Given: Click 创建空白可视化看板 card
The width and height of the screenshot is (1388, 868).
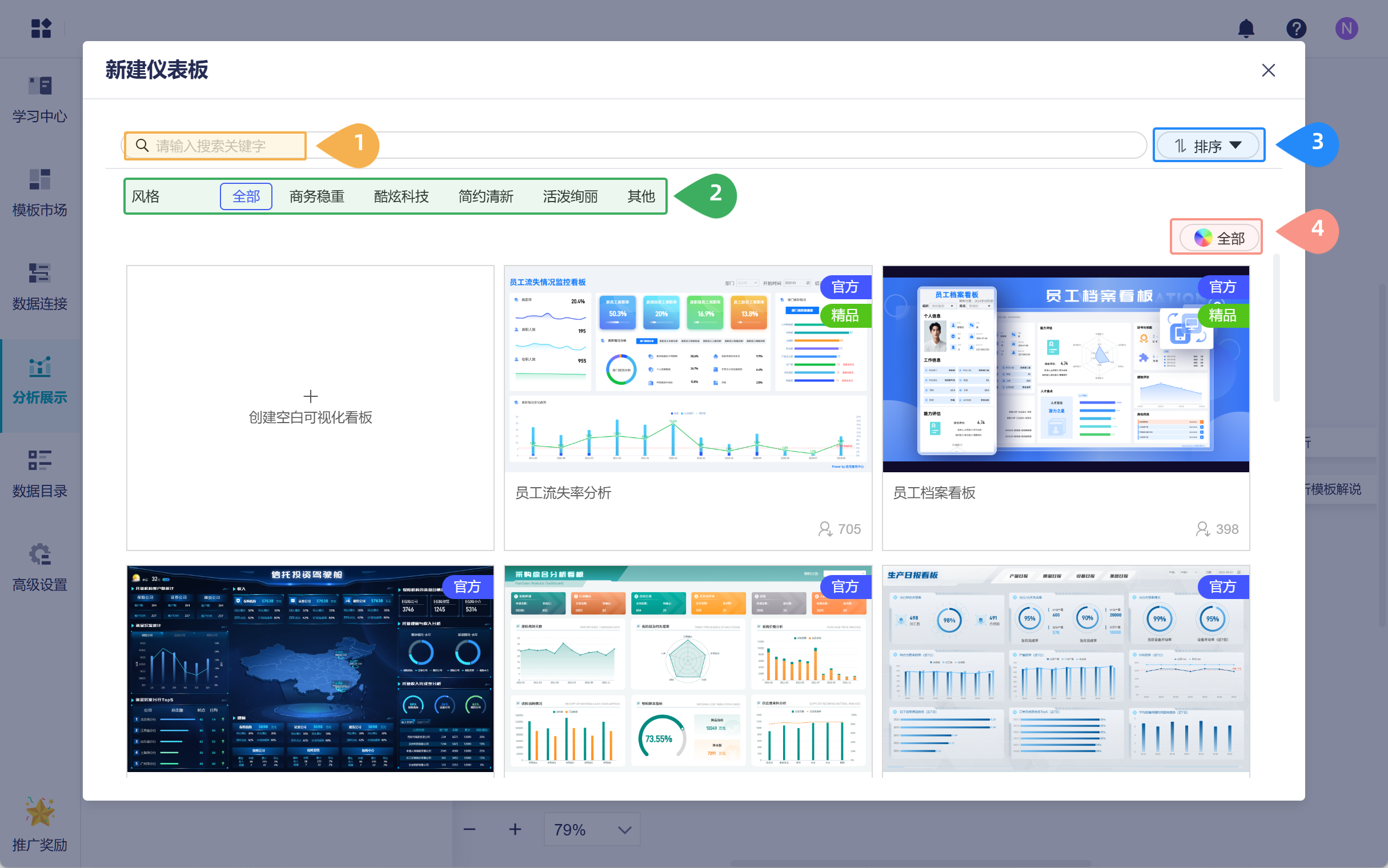Looking at the screenshot, I should click(310, 408).
